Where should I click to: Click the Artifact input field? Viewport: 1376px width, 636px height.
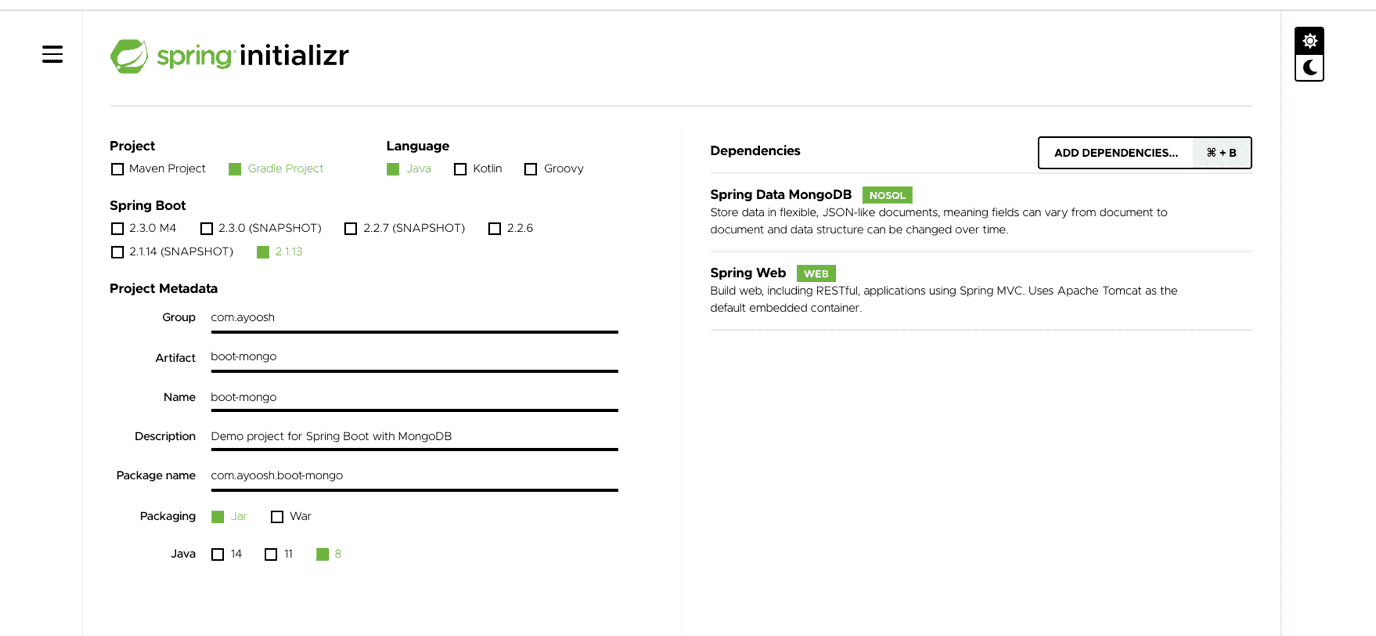413,357
